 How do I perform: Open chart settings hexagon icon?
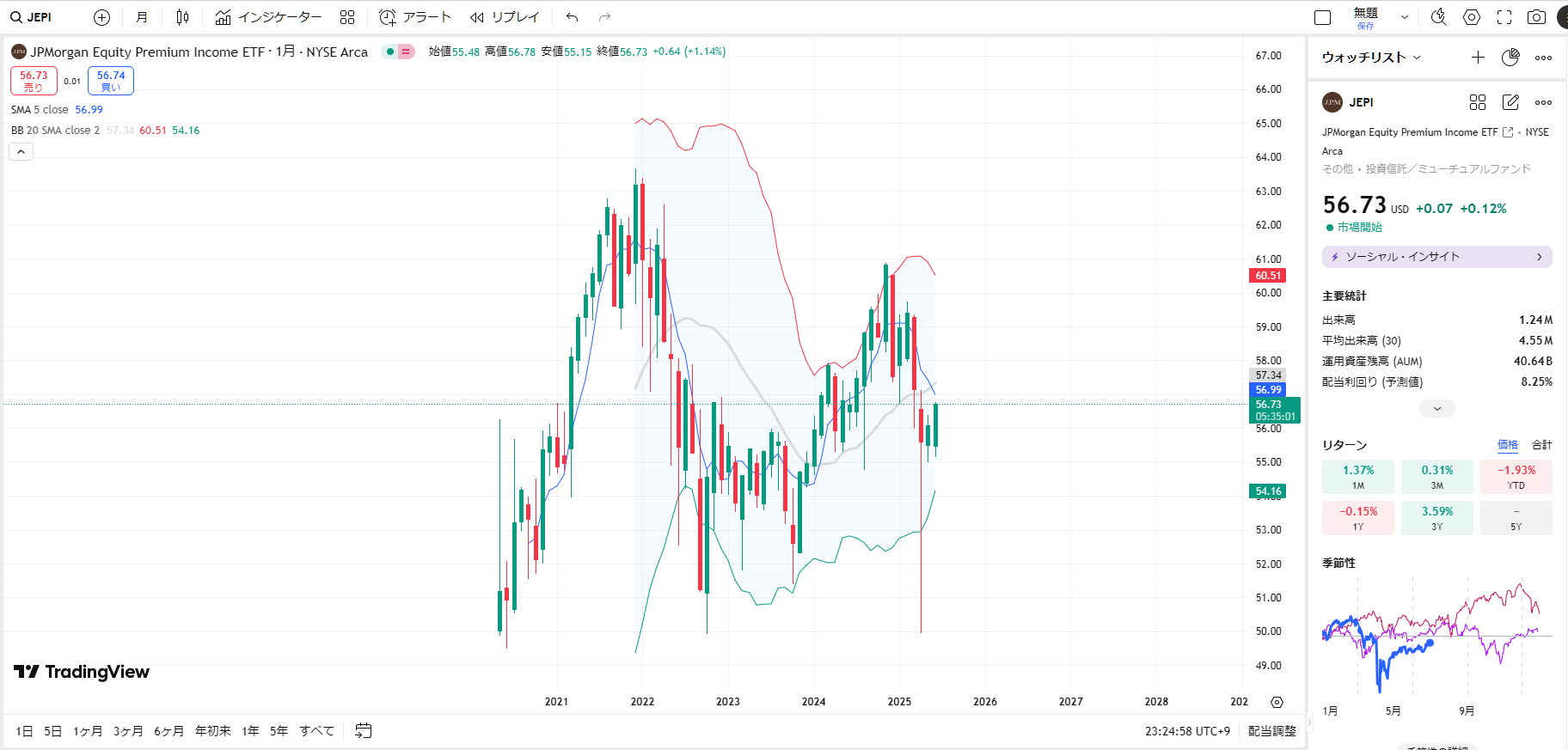click(x=1472, y=17)
